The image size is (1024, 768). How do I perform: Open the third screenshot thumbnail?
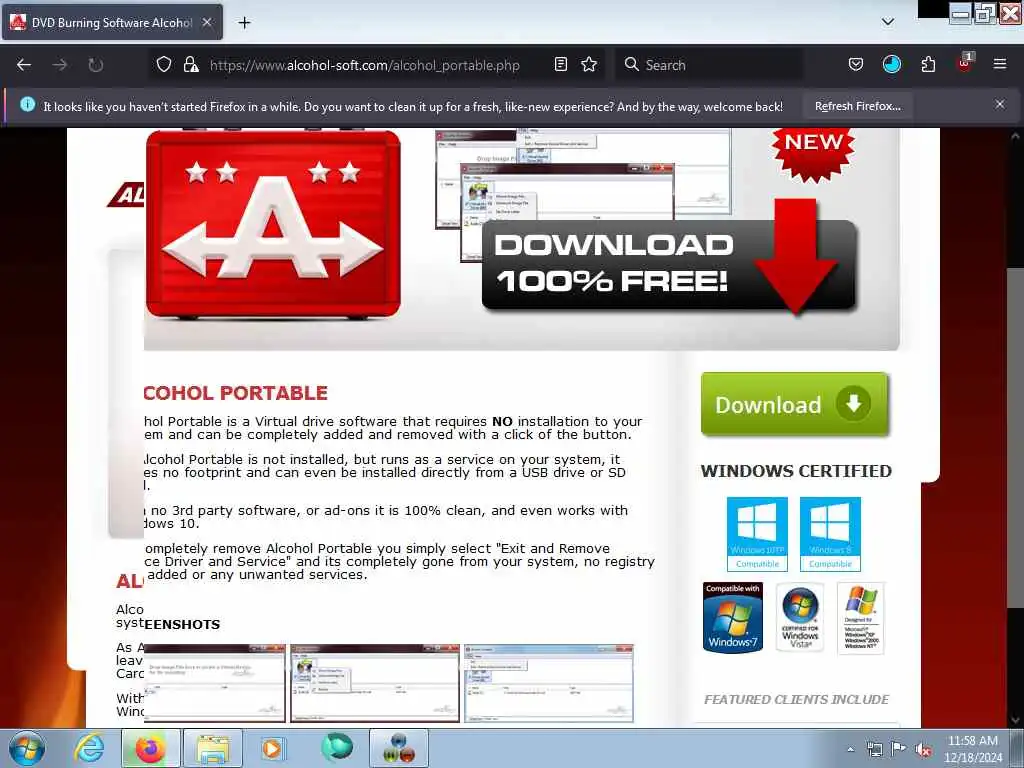(x=549, y=683)
